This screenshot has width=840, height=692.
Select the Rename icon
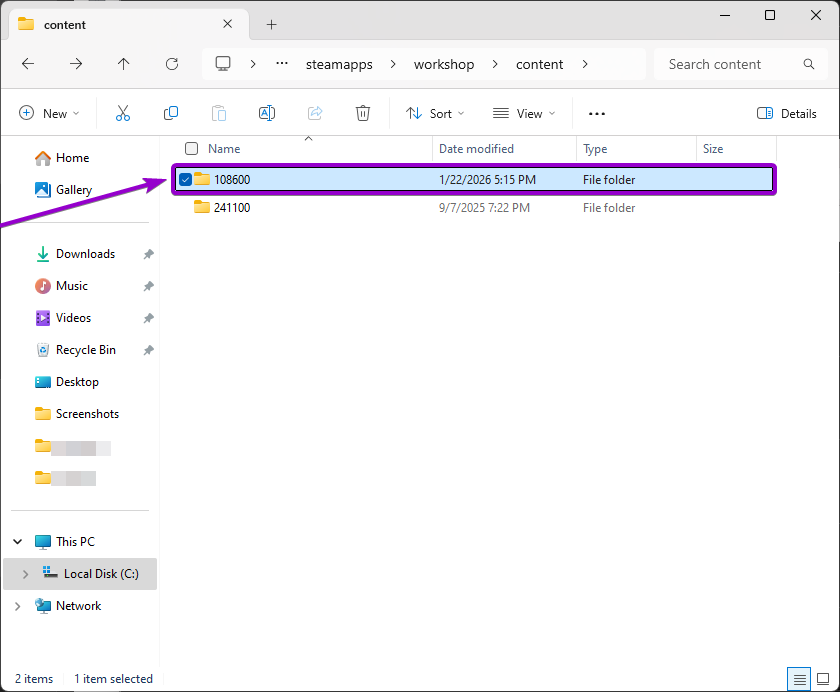pos(267,113)
